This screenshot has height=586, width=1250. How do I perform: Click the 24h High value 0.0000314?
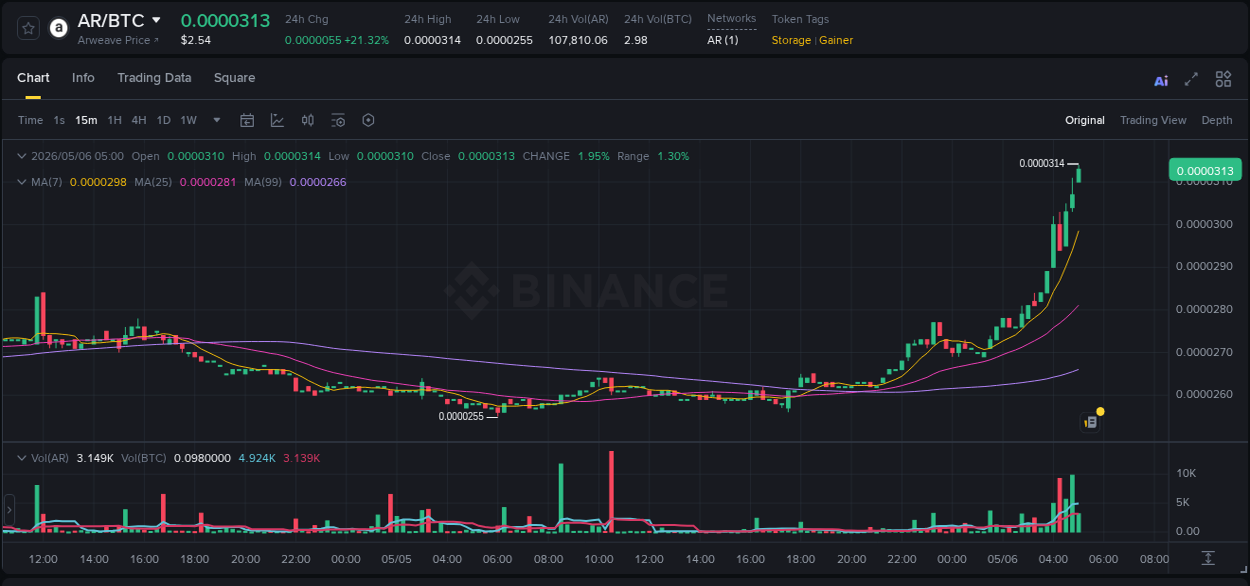(432, 40)
